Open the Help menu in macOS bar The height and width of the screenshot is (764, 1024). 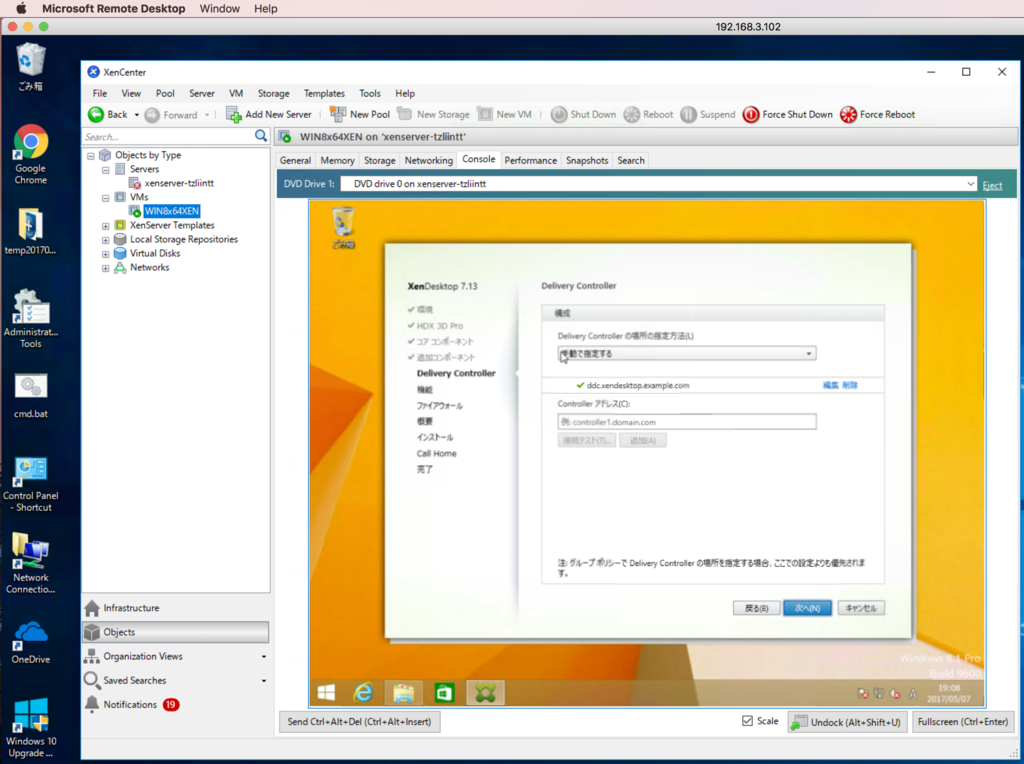click(266, 8)
